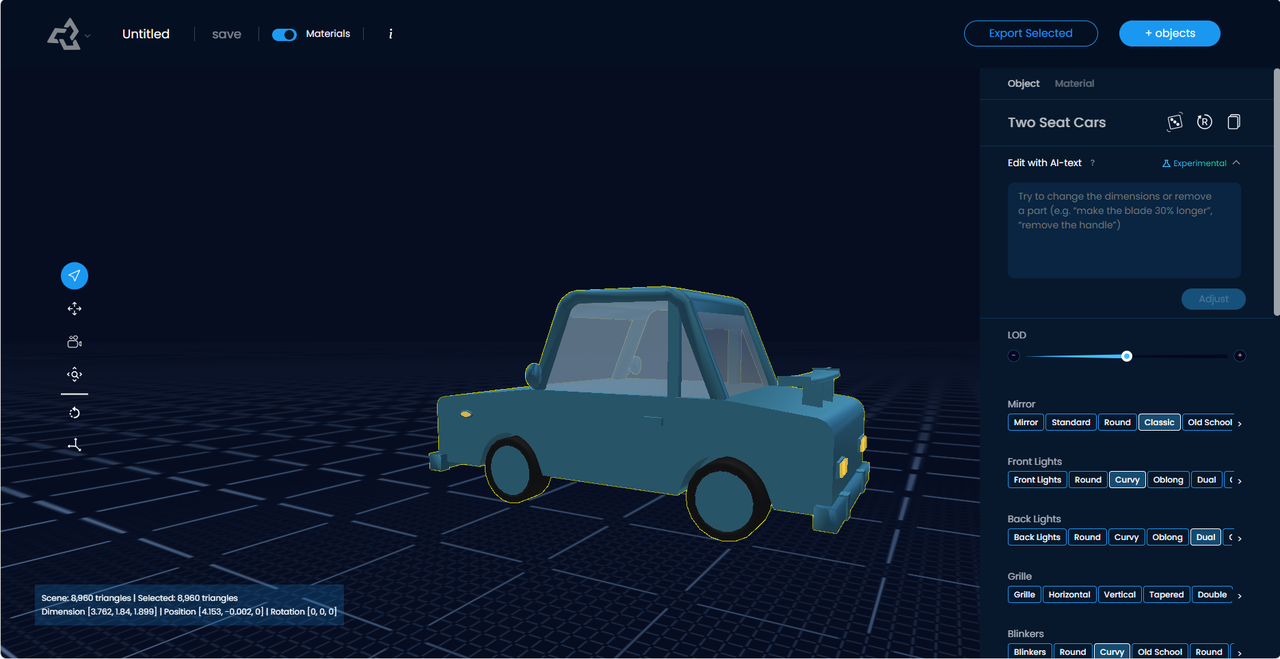This screenshot has width=1280, height=659.
Task: Click the Adjust button
Action: pos(1214,299)
